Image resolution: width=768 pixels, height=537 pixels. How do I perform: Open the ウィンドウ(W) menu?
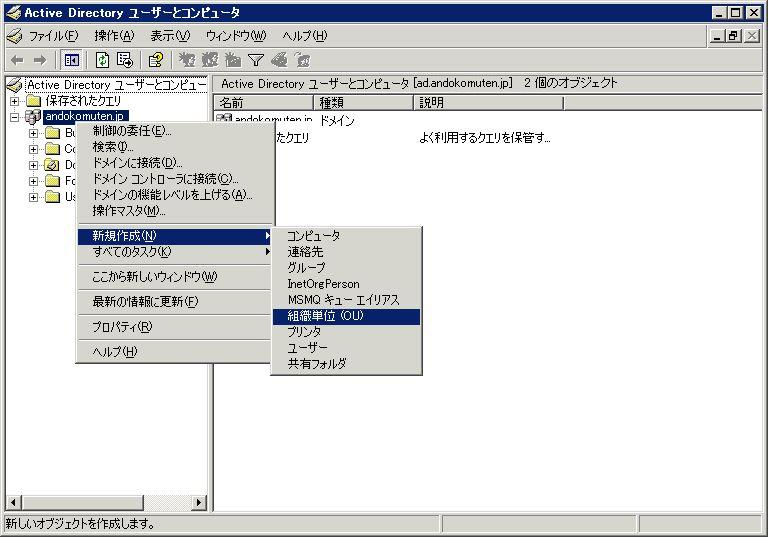click(236, 36)
